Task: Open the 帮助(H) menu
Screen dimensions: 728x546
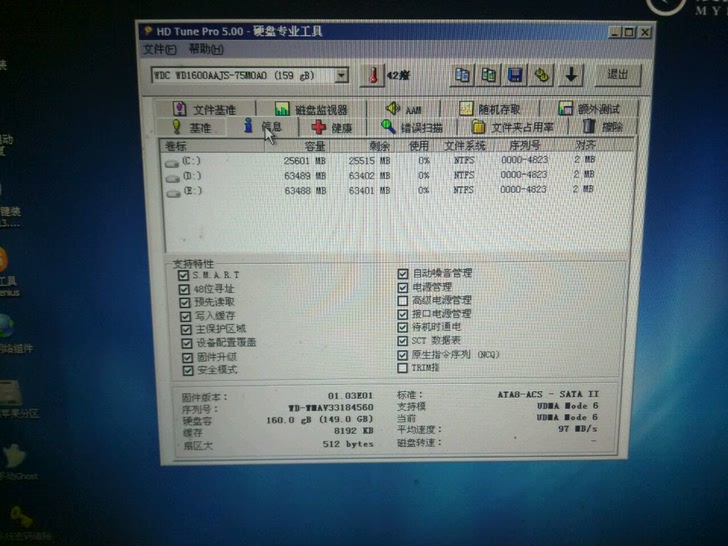Action: (x=206, y=49)
